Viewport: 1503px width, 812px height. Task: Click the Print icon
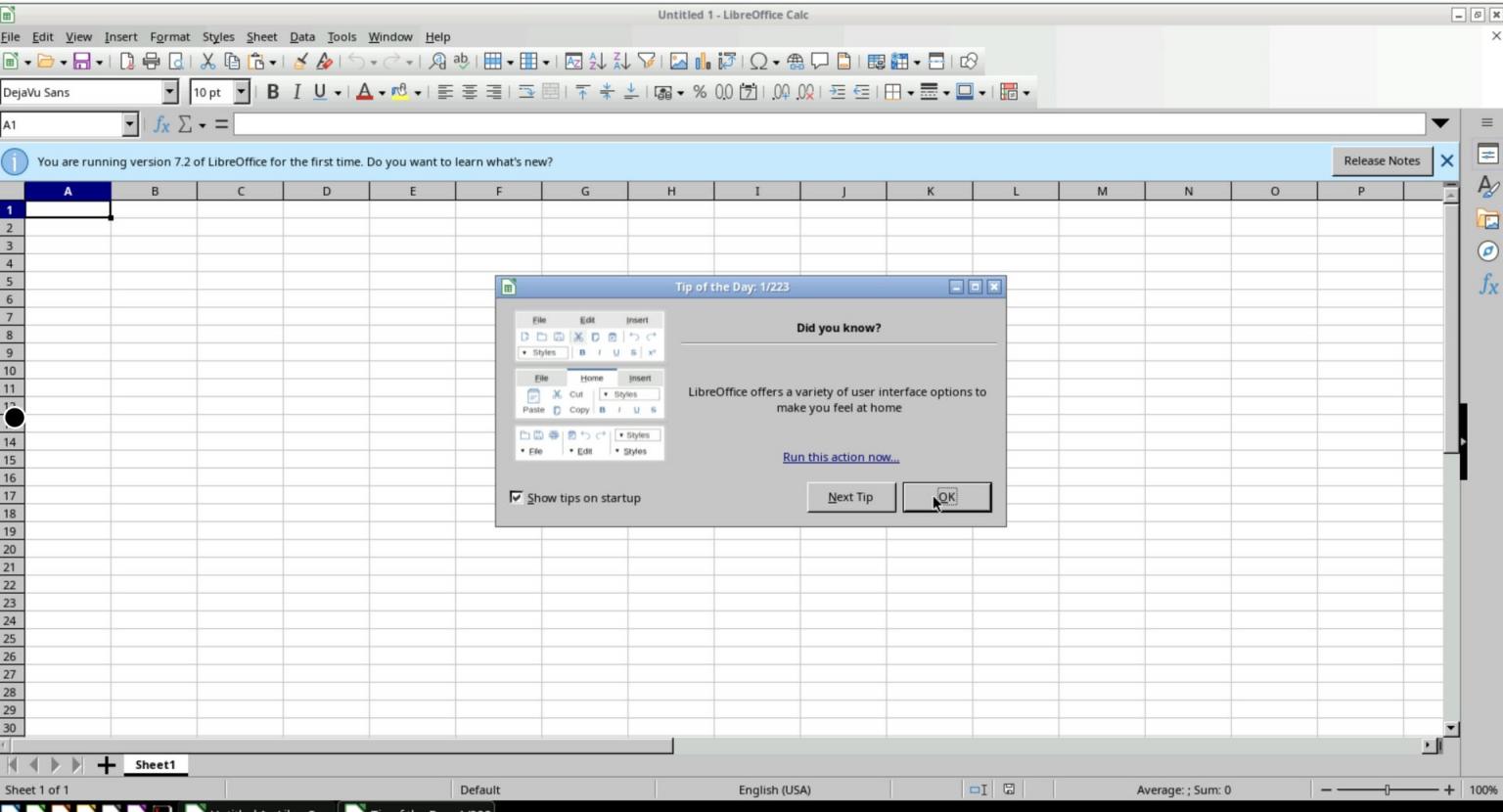click(151, 62)
